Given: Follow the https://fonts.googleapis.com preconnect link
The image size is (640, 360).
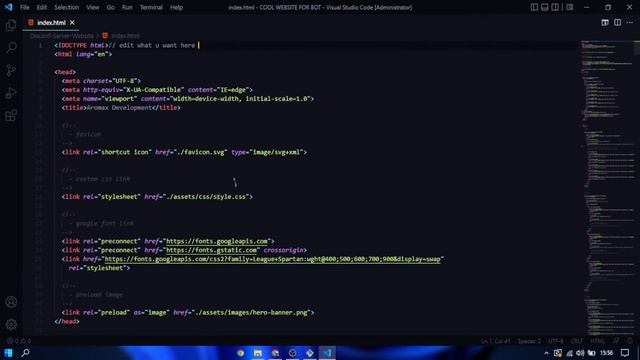Looking at the screenshot, I should (217, 241).
